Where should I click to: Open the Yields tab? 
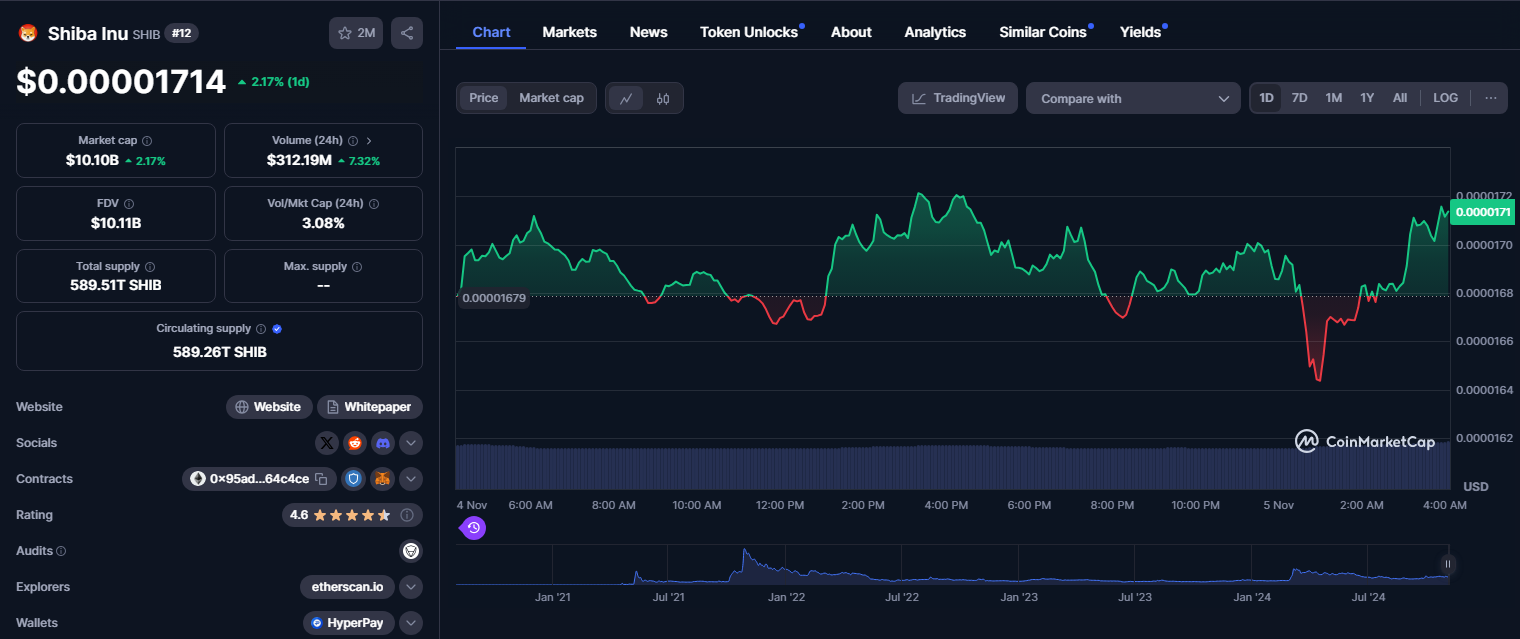pyautogui.click(x=1141, y=32)
